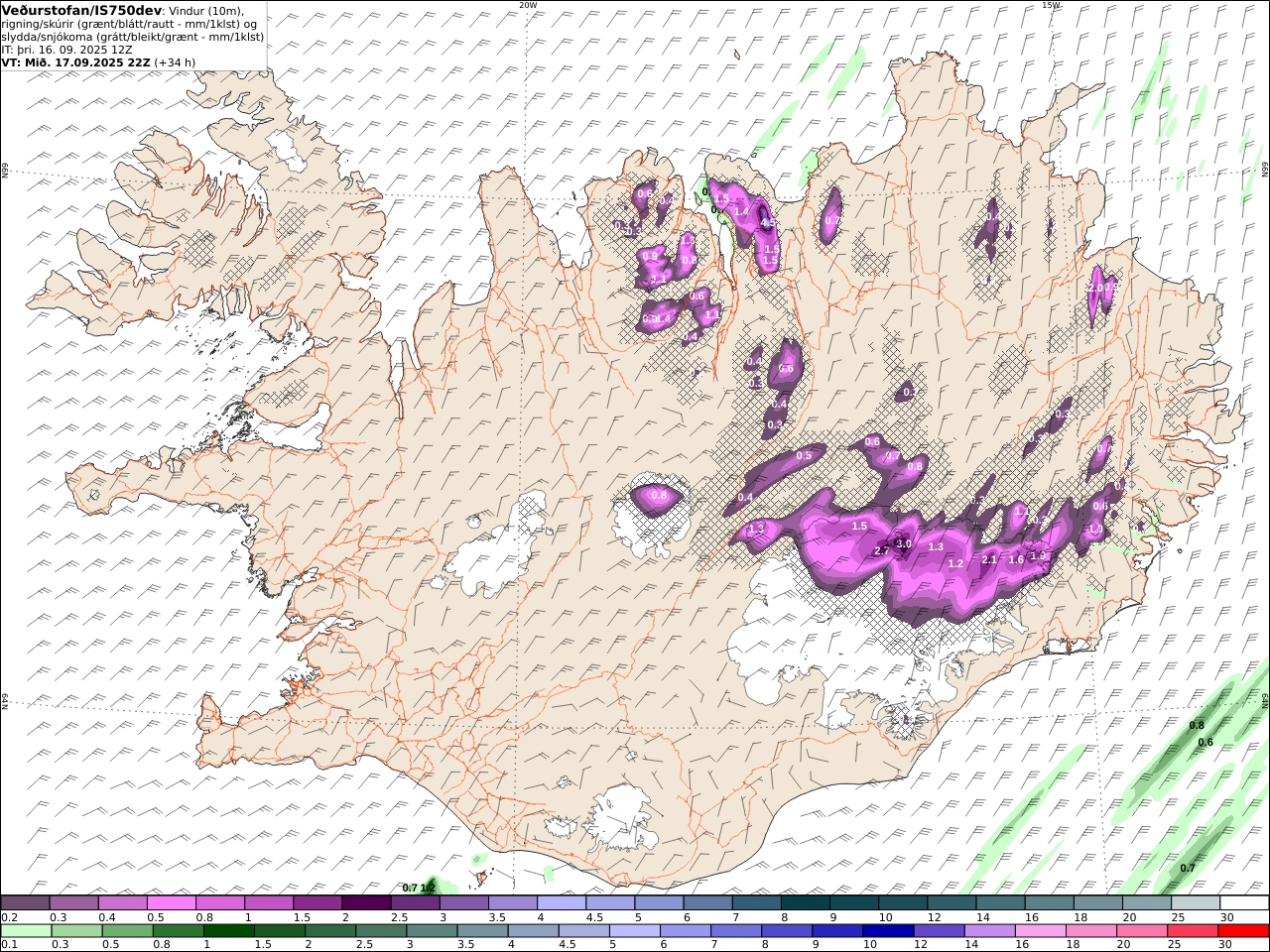Click the lavender swatch above upper-row label 4
The width and height of the screenshot is (1270, 952).
[561, 902]
